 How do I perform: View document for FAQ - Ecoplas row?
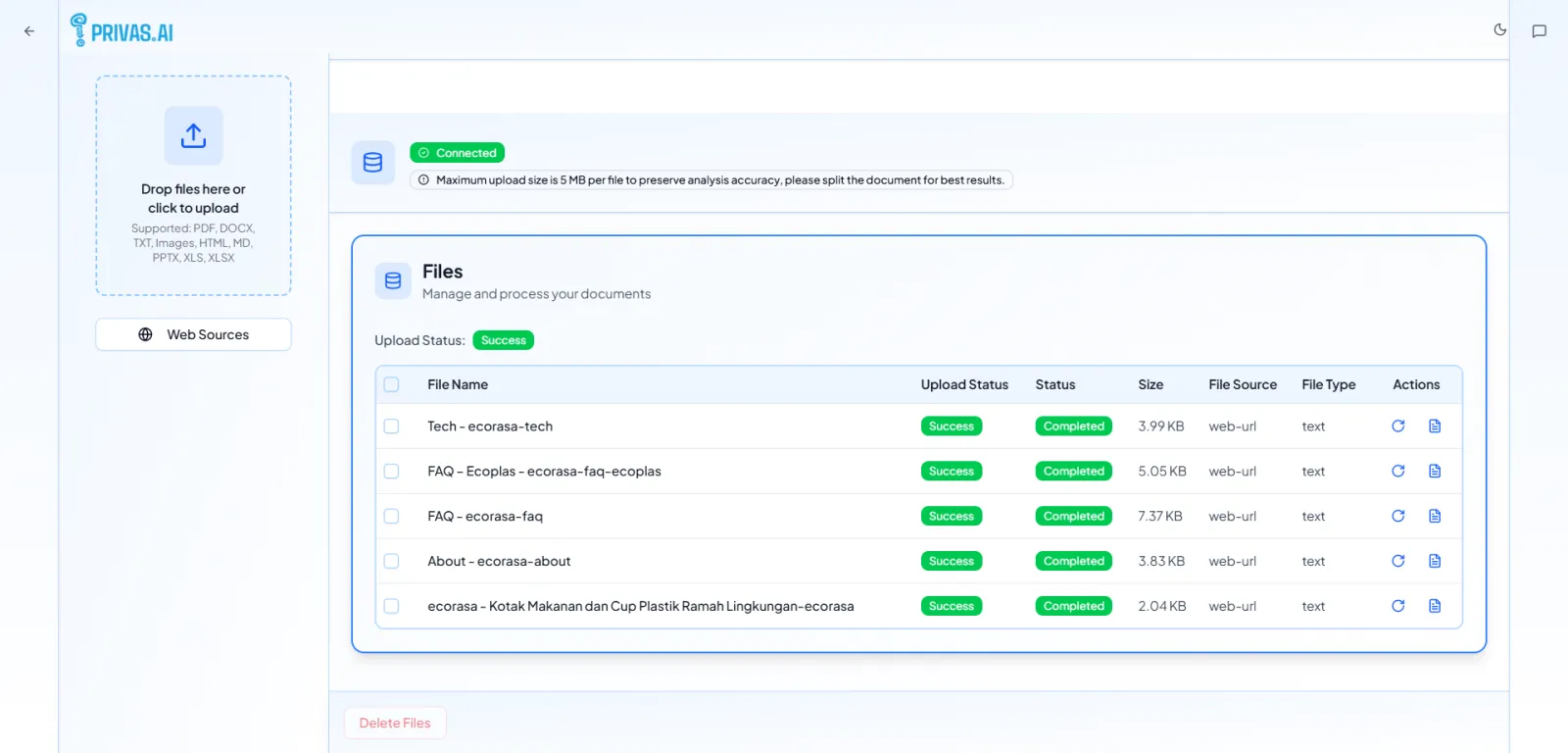(1435, 472)
